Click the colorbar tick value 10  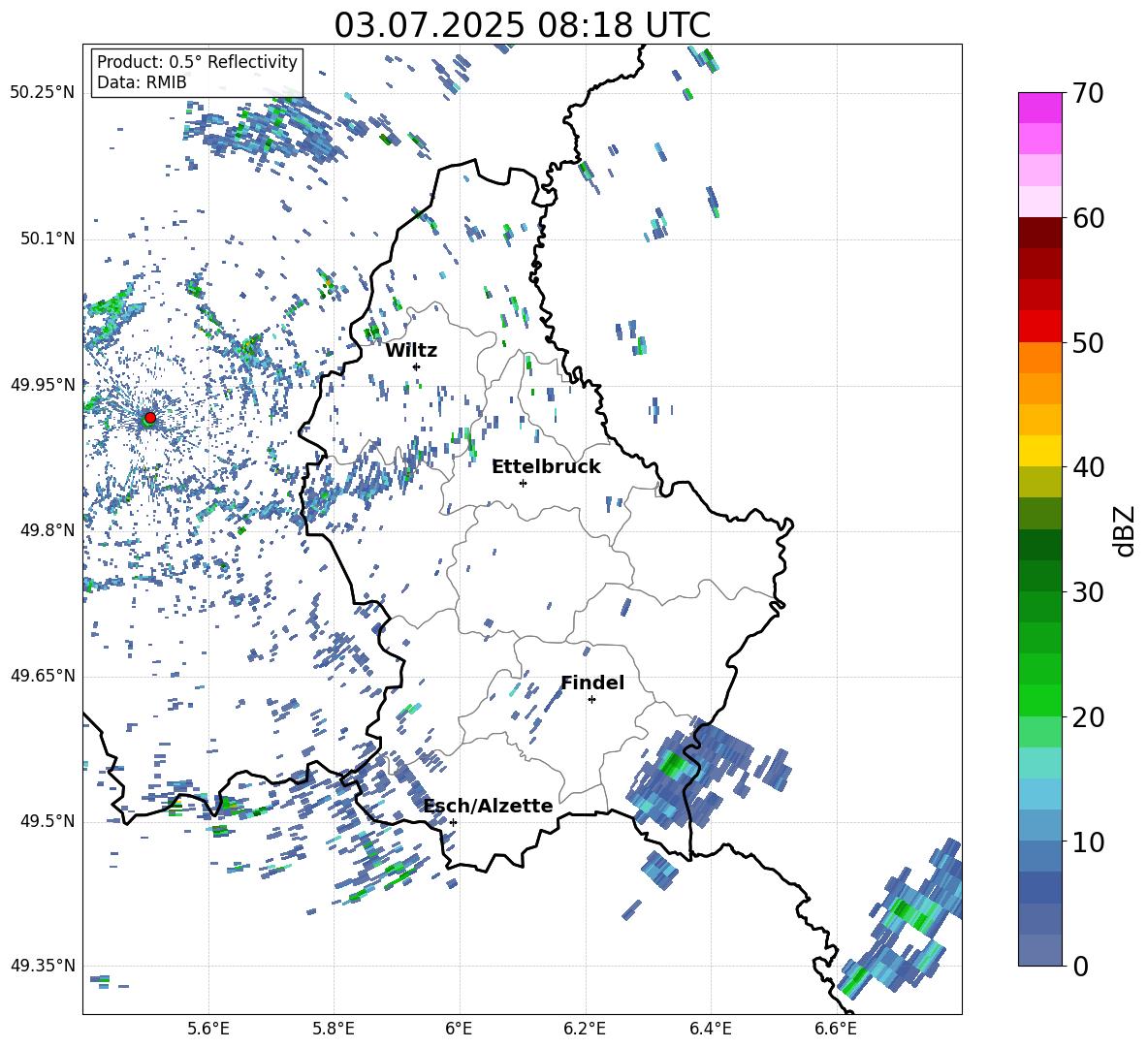[1088, 842]
